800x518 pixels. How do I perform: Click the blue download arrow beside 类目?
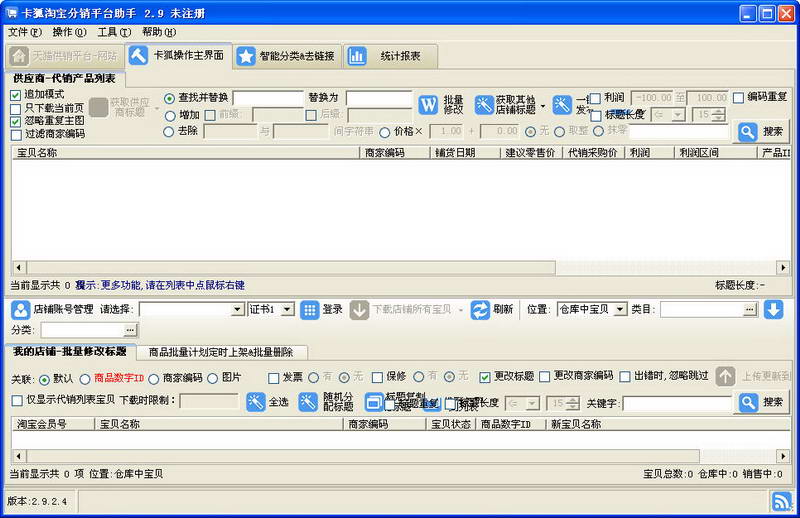point(773,309)
